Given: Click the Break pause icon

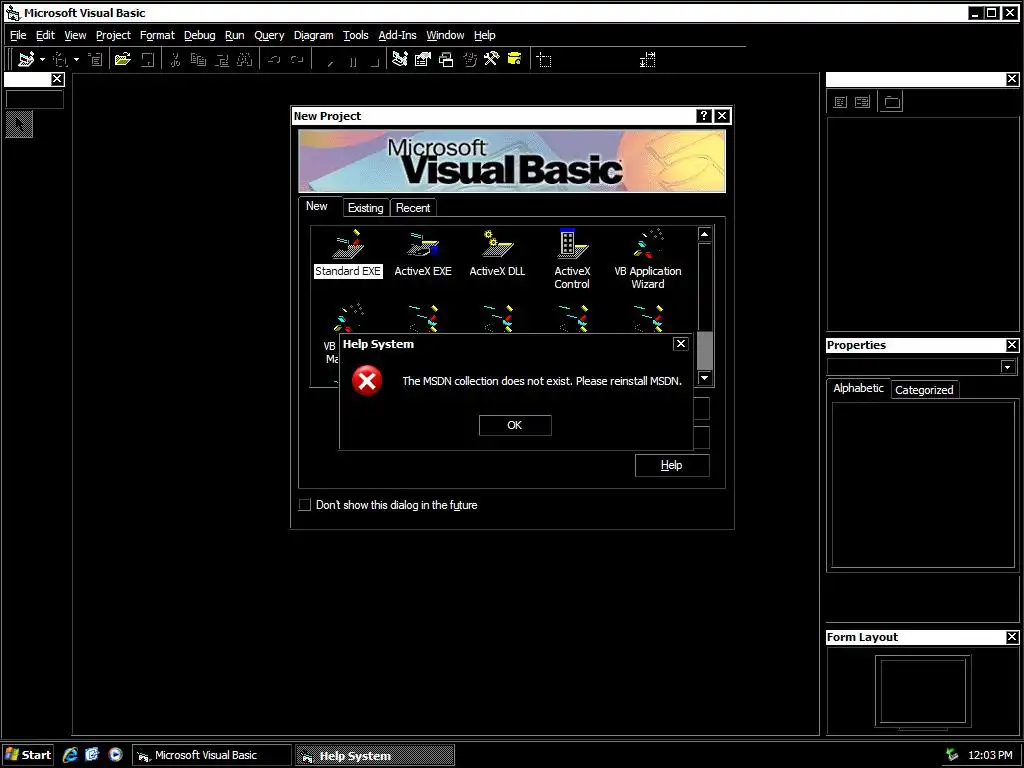Looking at the screenshot, I should pyautogui.click(x=353, y=61).
